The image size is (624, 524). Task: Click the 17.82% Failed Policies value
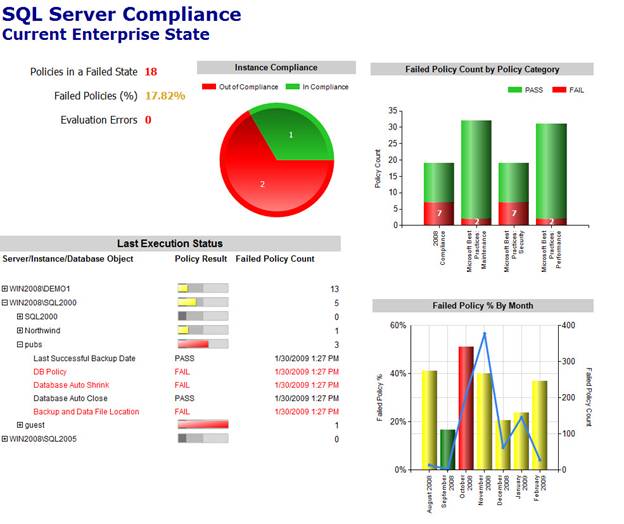(165, 96)
